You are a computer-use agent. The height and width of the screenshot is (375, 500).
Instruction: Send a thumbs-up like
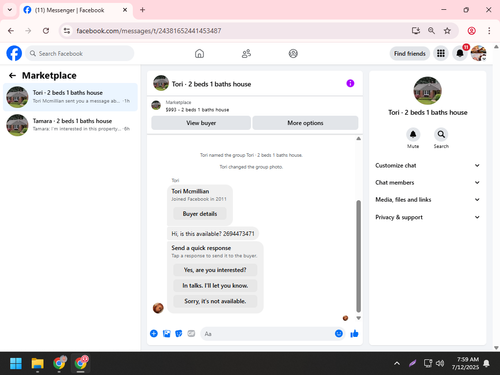coord(354,333)
